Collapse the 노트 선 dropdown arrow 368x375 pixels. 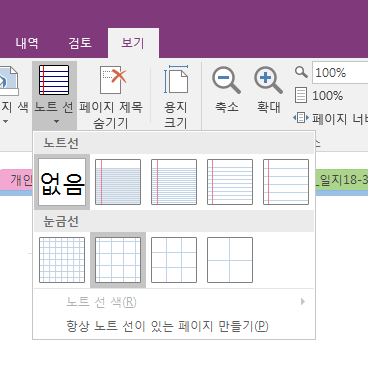click(56, 121)
